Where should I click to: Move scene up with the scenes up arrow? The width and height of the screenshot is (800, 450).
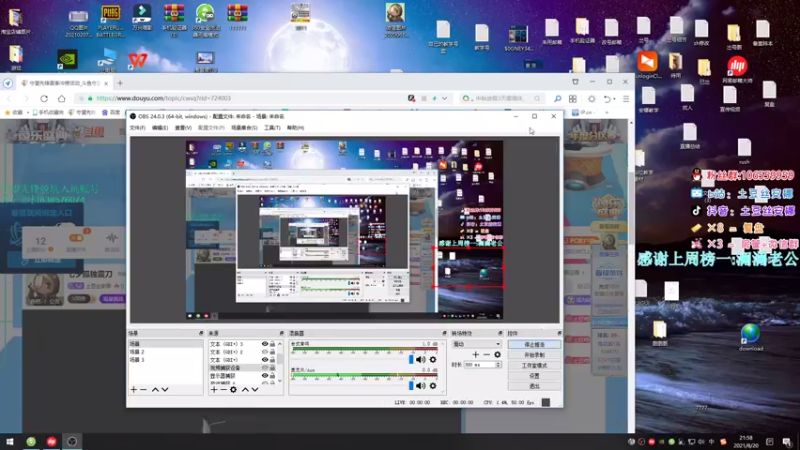155,390
